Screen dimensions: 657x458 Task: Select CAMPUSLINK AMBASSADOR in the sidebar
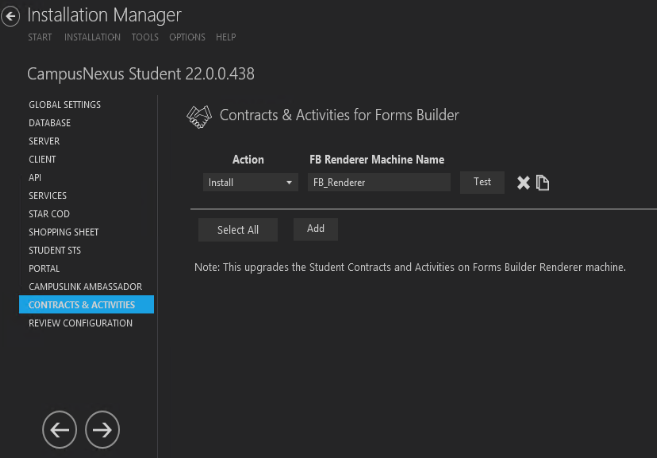[85, 286]
